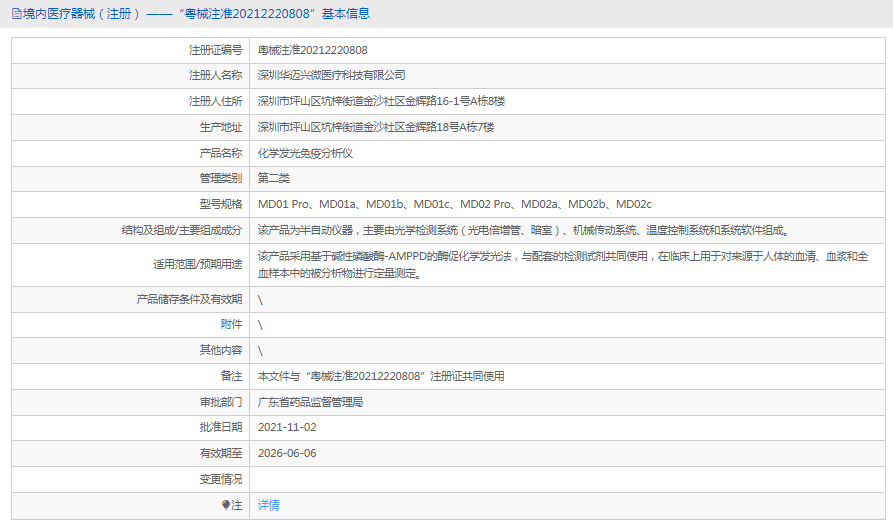
Task: Click the 审批部门 label
Action: pos(220,402)
